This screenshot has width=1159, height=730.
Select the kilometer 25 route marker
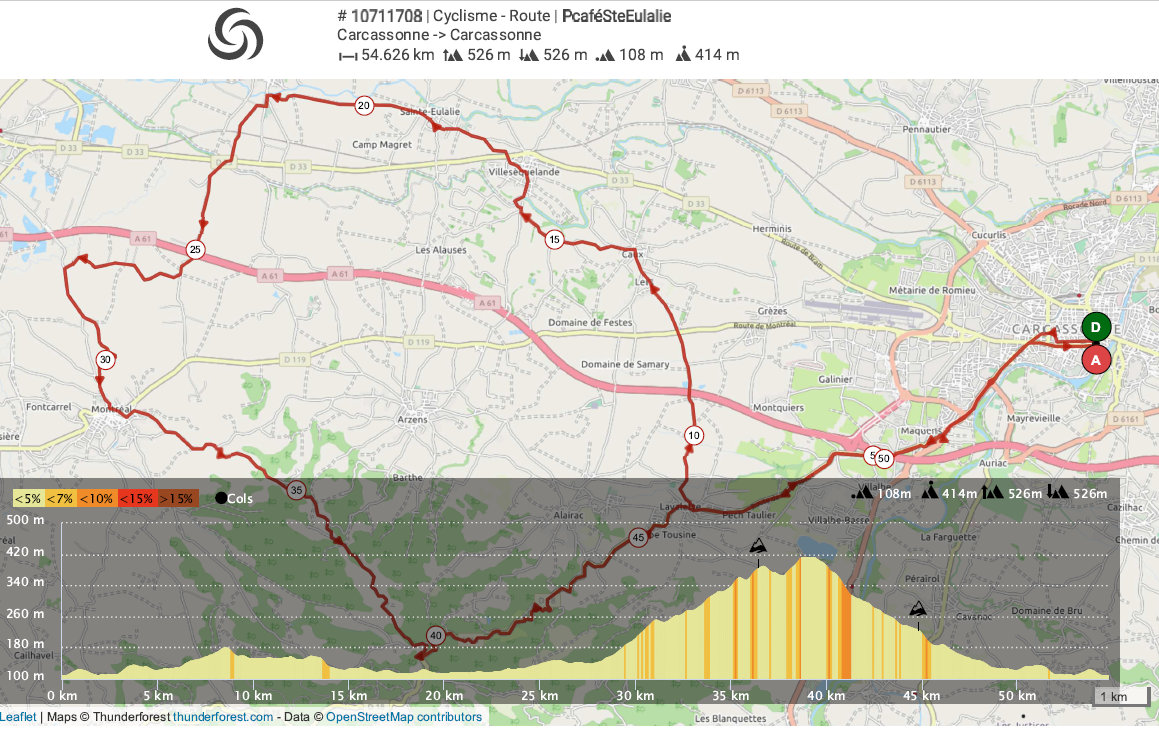195,249
